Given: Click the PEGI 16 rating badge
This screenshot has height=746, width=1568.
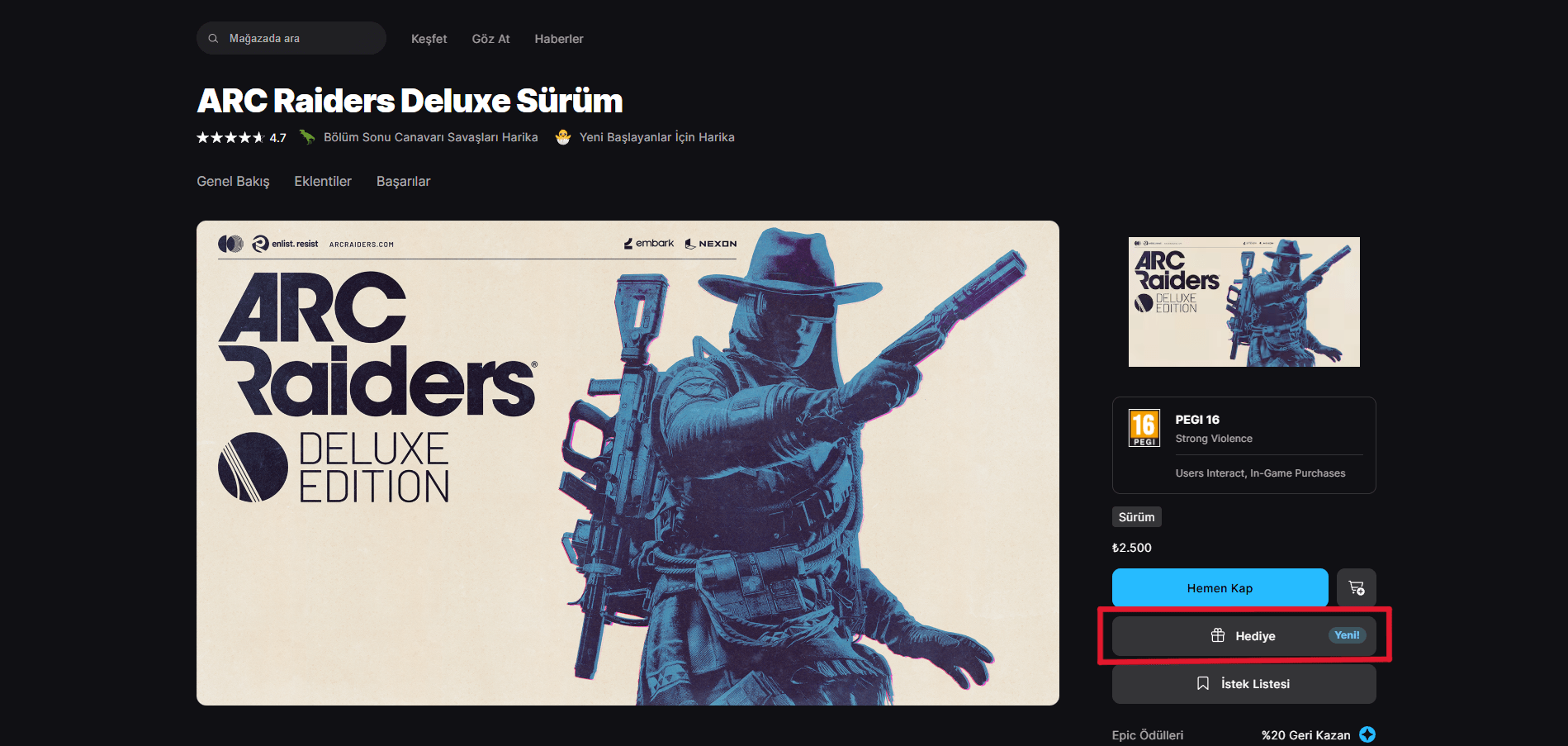Looking at the screenshot, I should pos(1144,428).
